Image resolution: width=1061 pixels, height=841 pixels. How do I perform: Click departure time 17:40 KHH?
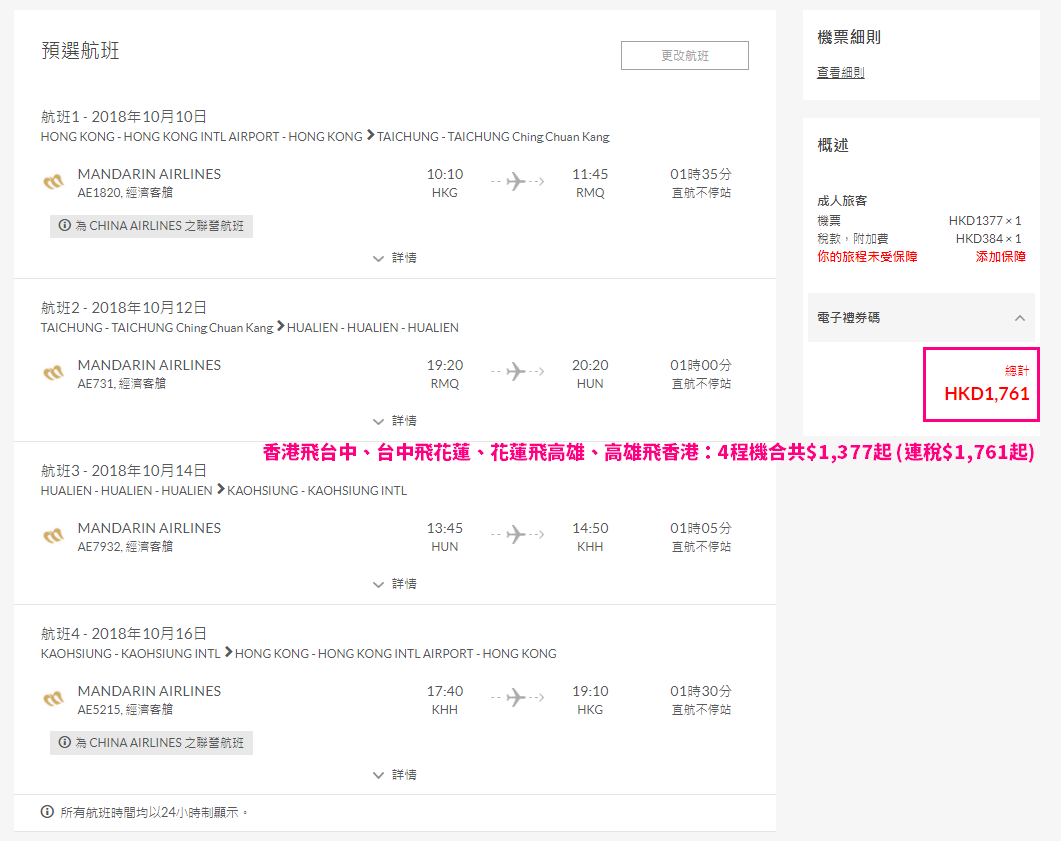pos(445,700)
